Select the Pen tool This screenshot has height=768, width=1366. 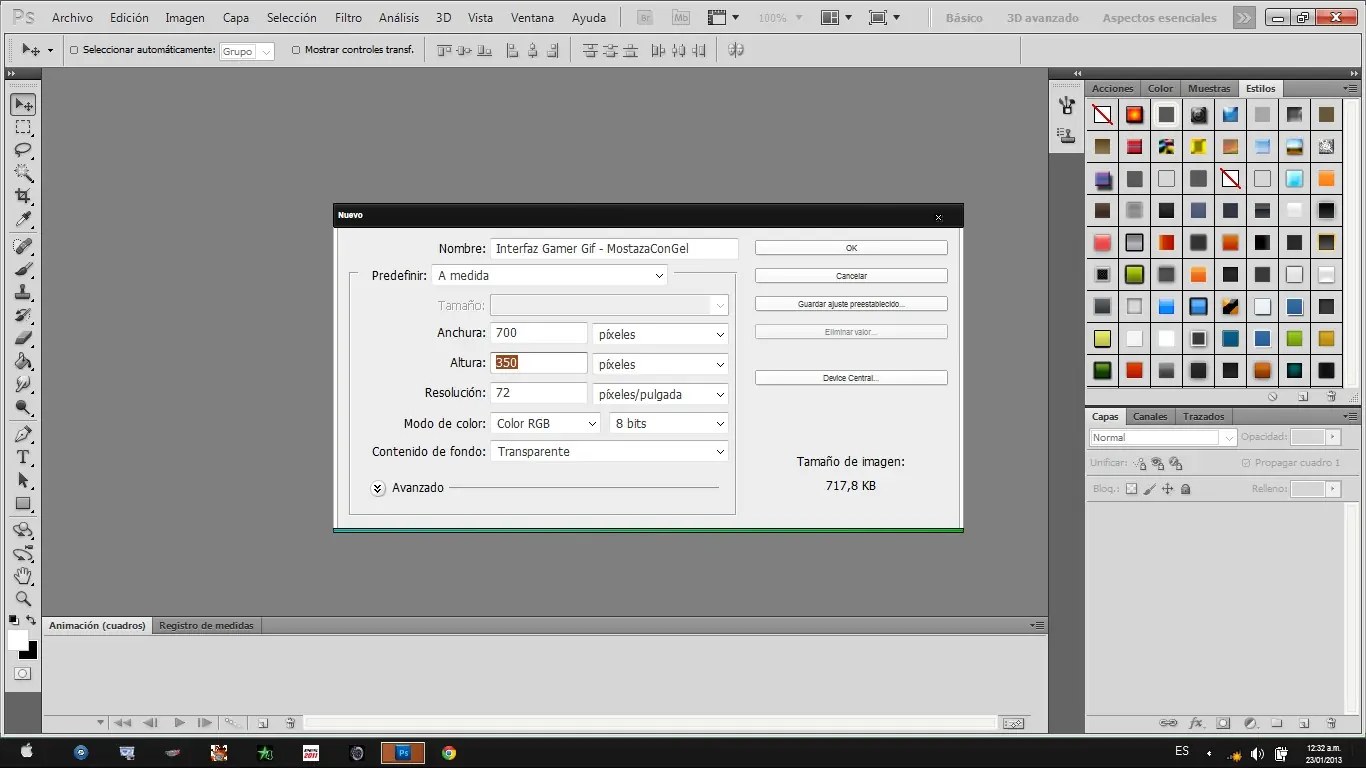pos(23,435)
